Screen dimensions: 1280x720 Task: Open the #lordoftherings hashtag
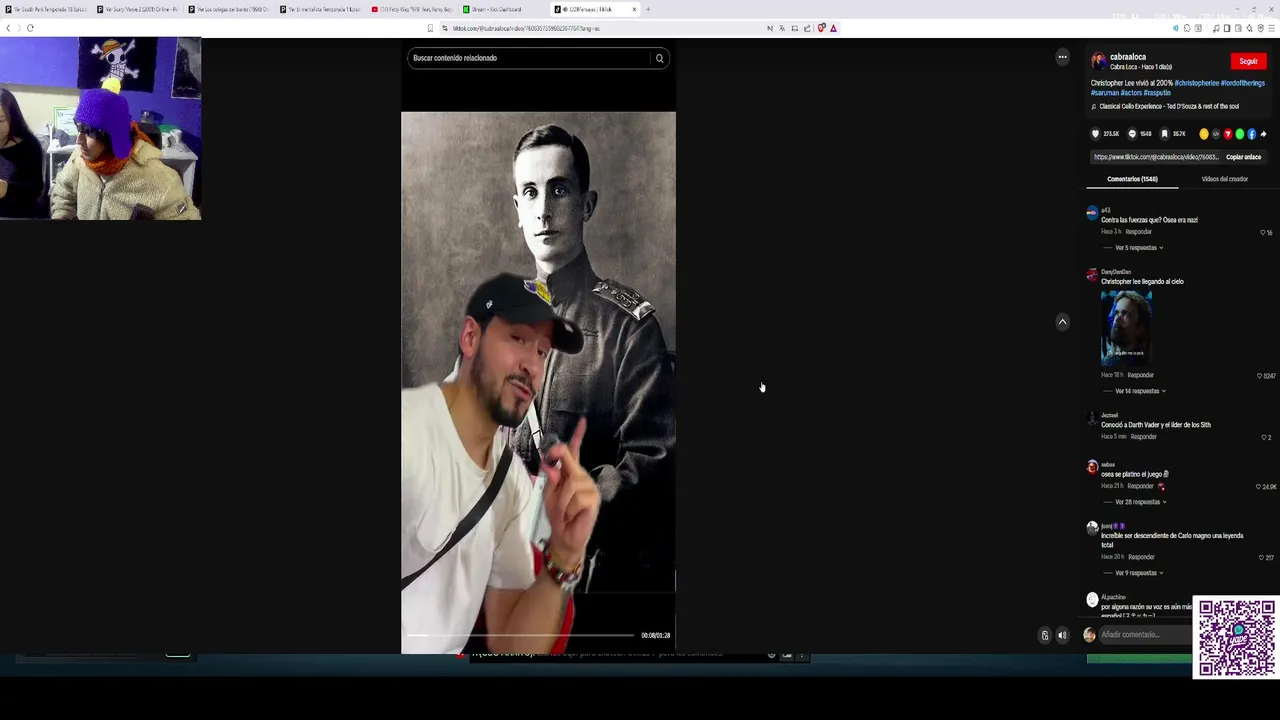tap(1243, 83)
